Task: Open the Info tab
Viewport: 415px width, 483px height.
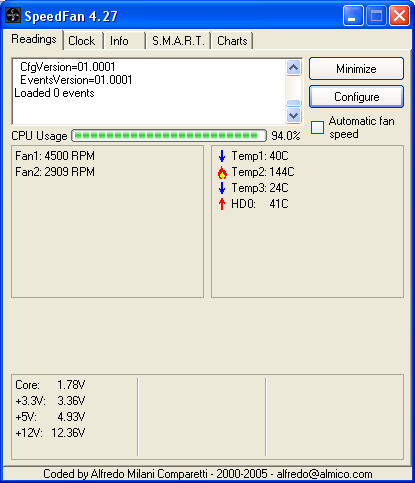Action: 119,41
